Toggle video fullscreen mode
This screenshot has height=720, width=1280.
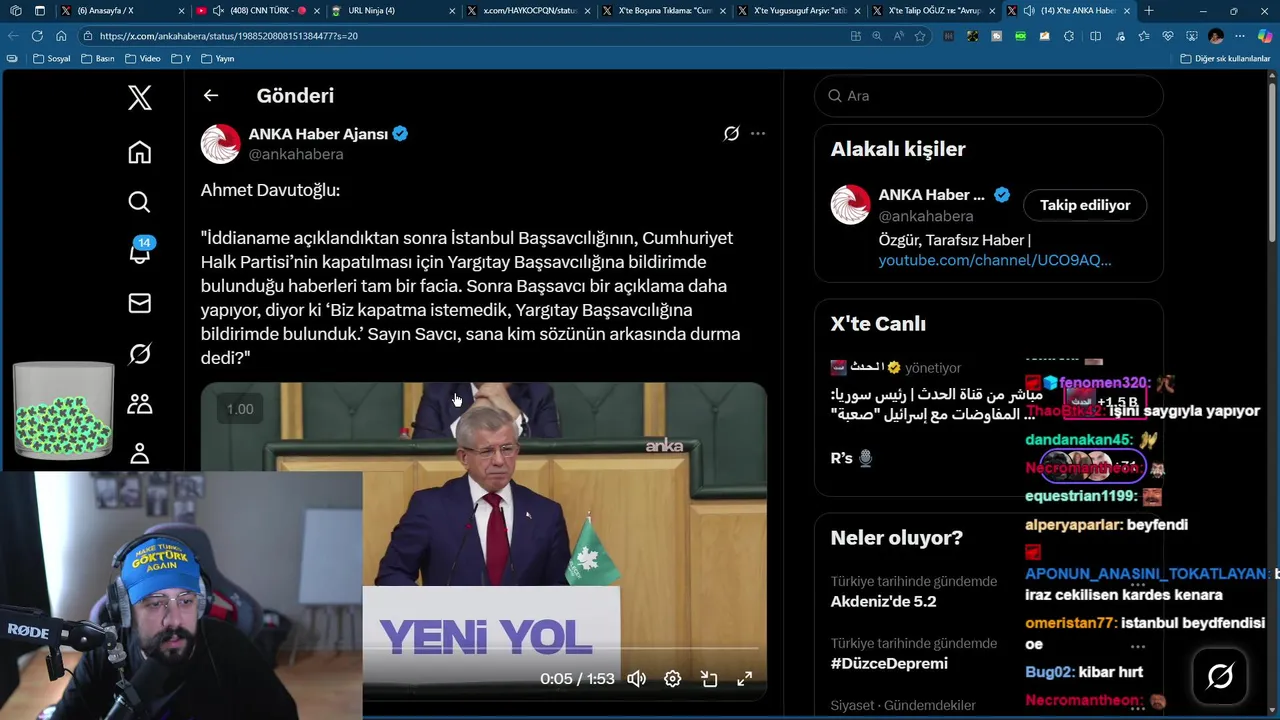(745, 679)
